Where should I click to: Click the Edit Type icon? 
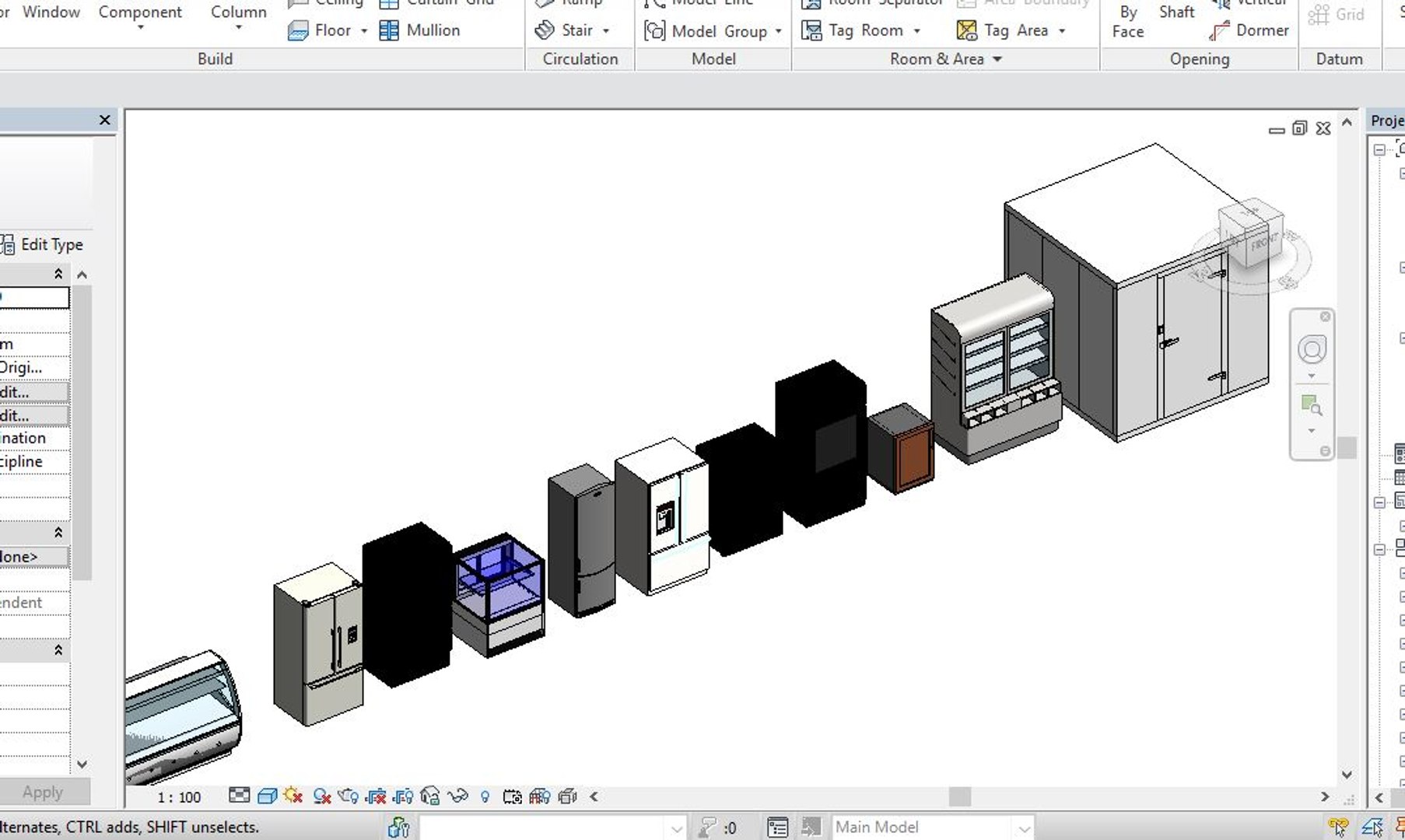[x=8, y=245]
